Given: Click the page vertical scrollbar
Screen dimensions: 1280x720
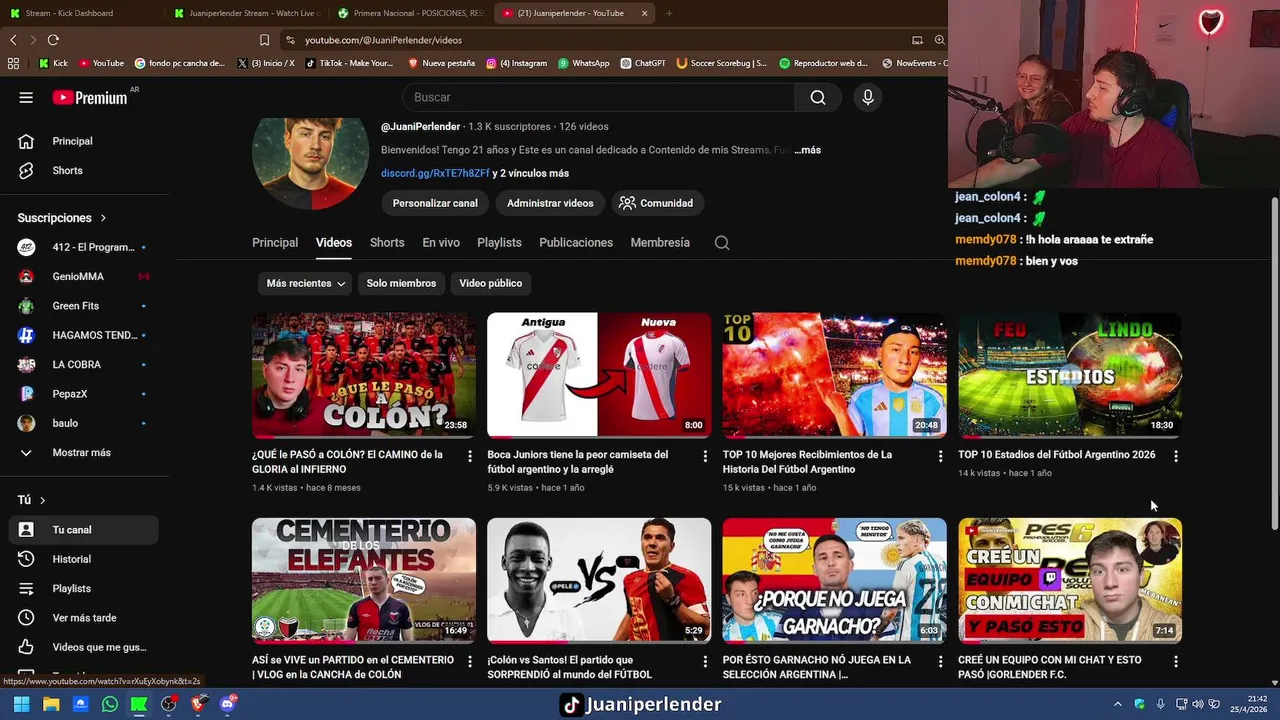Looking at the screenshot, I should click(x=1274, y=364).
